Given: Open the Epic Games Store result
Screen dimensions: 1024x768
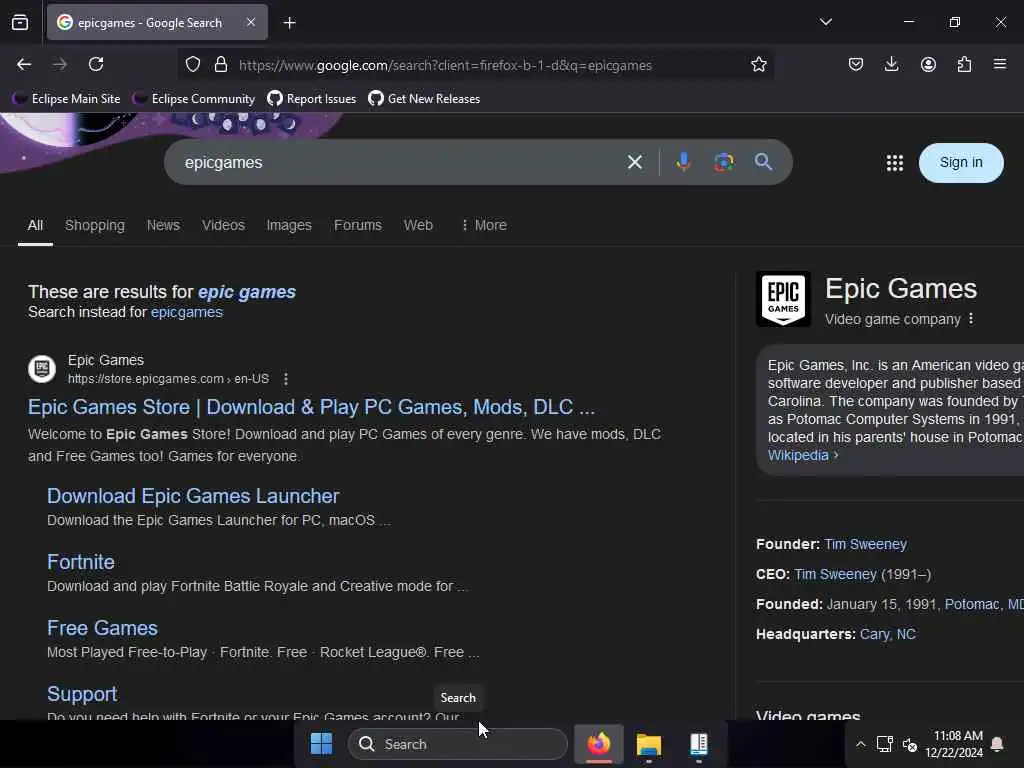Looking at the screenshot, I should pos(312,407).
